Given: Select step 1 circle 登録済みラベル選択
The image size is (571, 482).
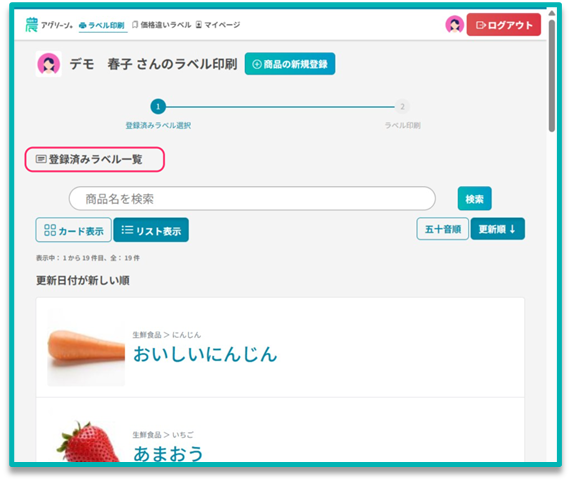Looking at the screenshot, I should click(158, 107).
